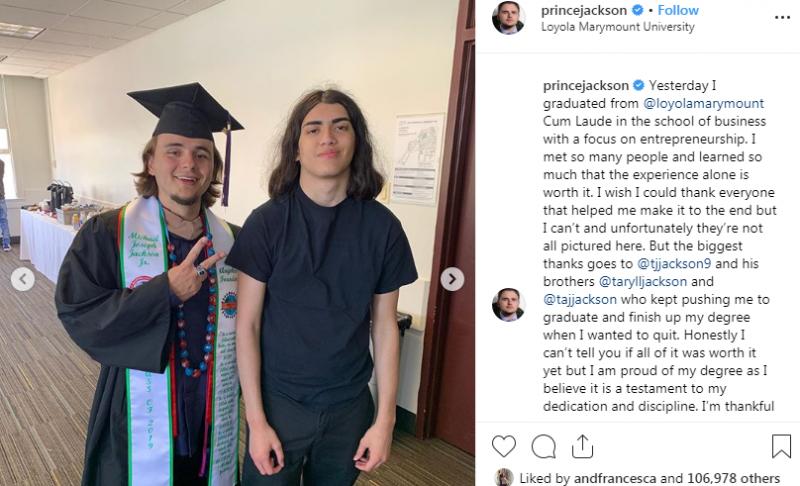Like the post with the heart icon
This screenshot has width=800, height=486.
click(504, 446)
